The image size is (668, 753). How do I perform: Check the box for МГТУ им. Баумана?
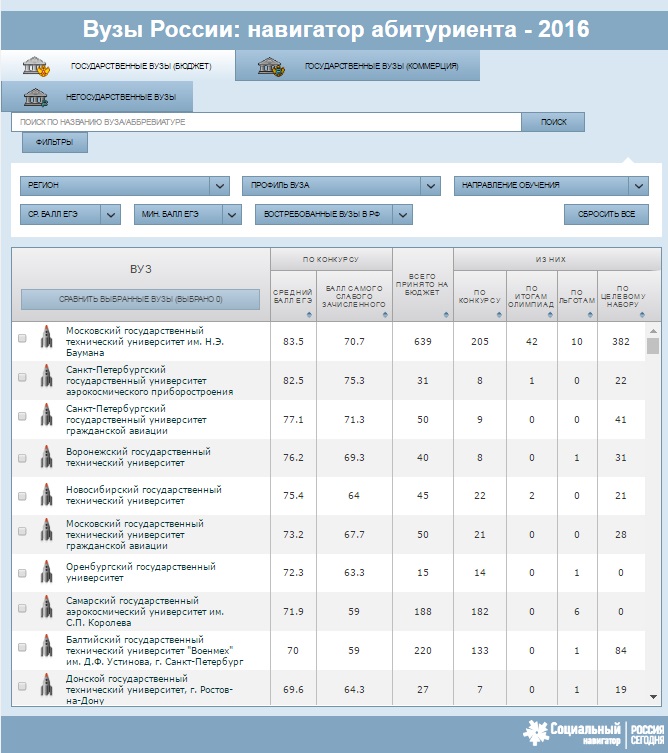22,338
